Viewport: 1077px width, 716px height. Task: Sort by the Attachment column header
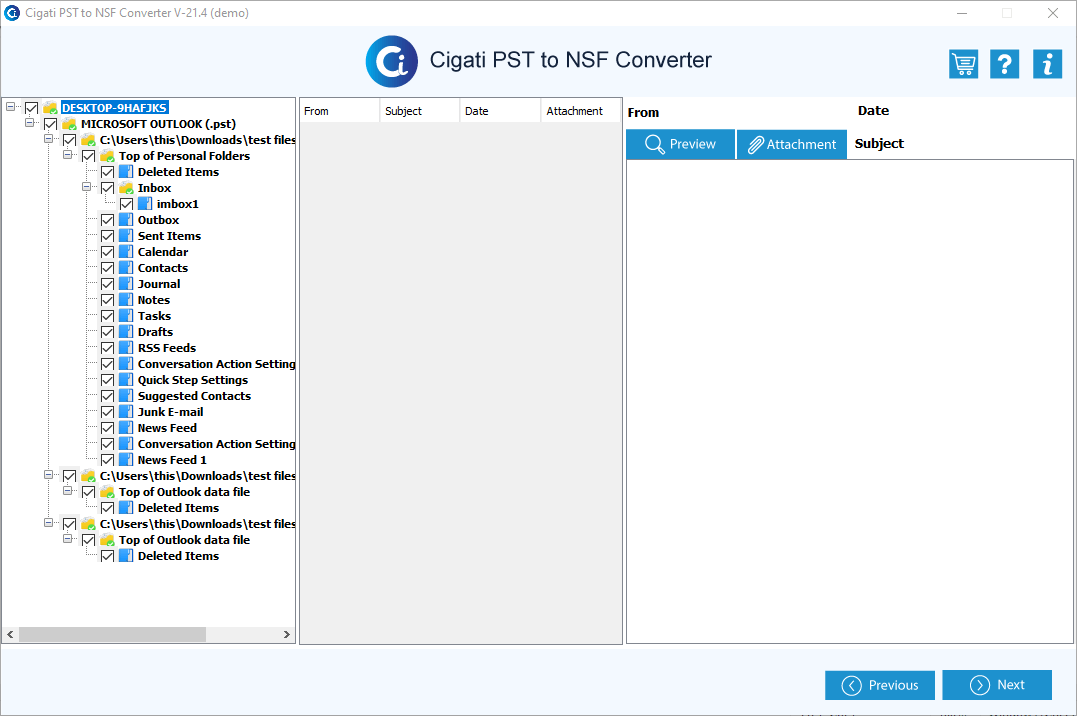(581, 111)
